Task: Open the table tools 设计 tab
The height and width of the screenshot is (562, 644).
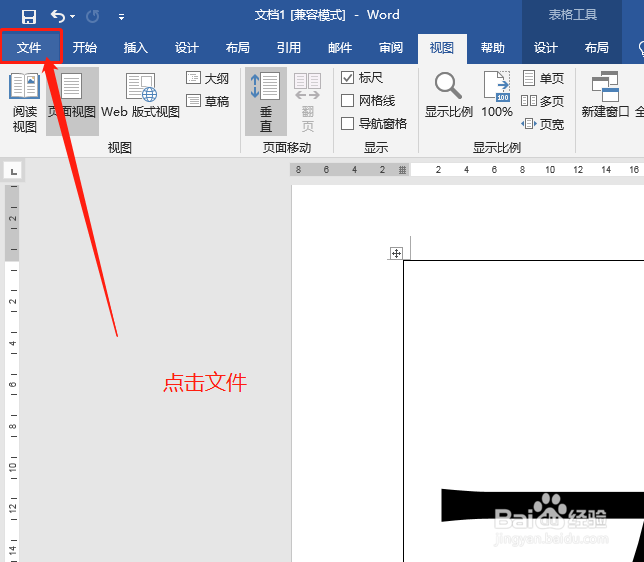Action: coord(545,48)
